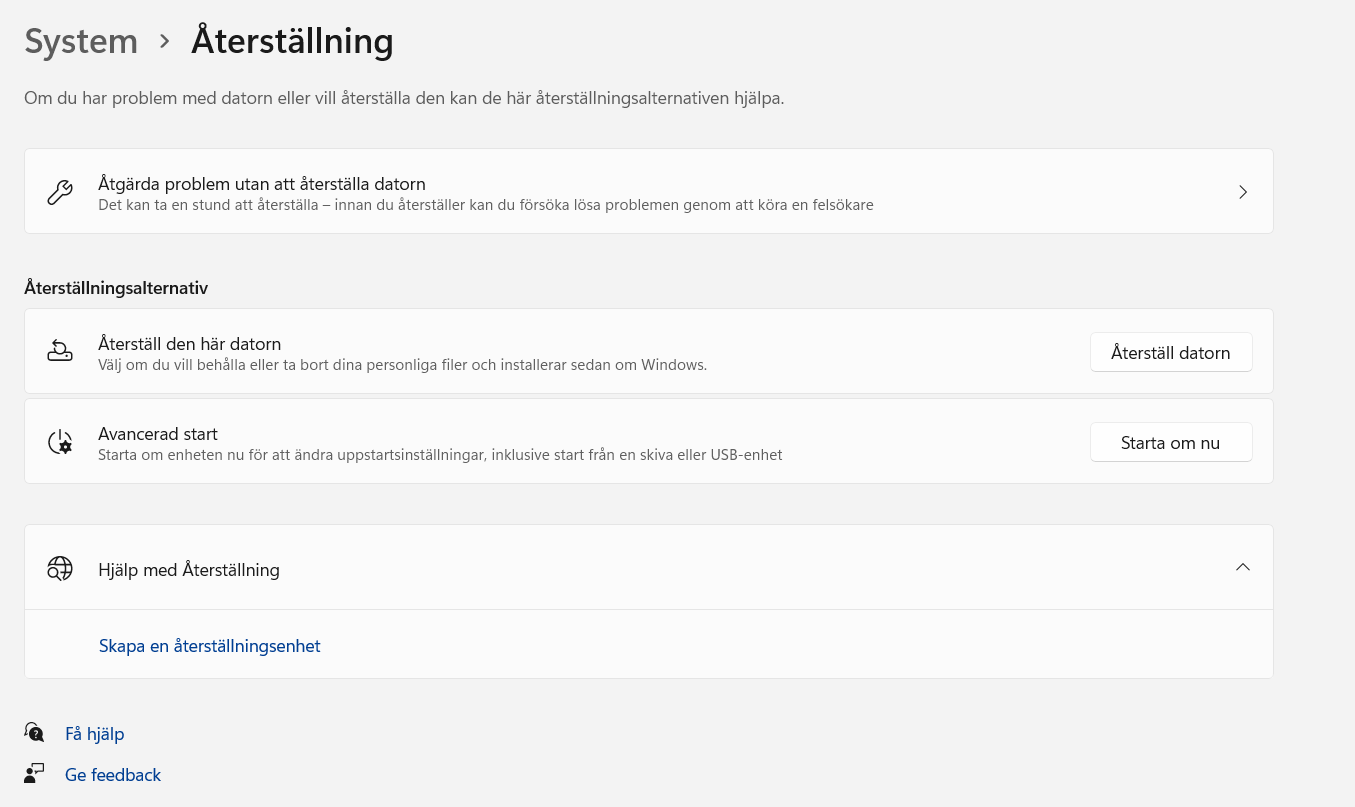Click the Återställning breadcrumb title
Image resolution: width=1355 pixels, height=807 pixels.
click(x=292, y=42)
